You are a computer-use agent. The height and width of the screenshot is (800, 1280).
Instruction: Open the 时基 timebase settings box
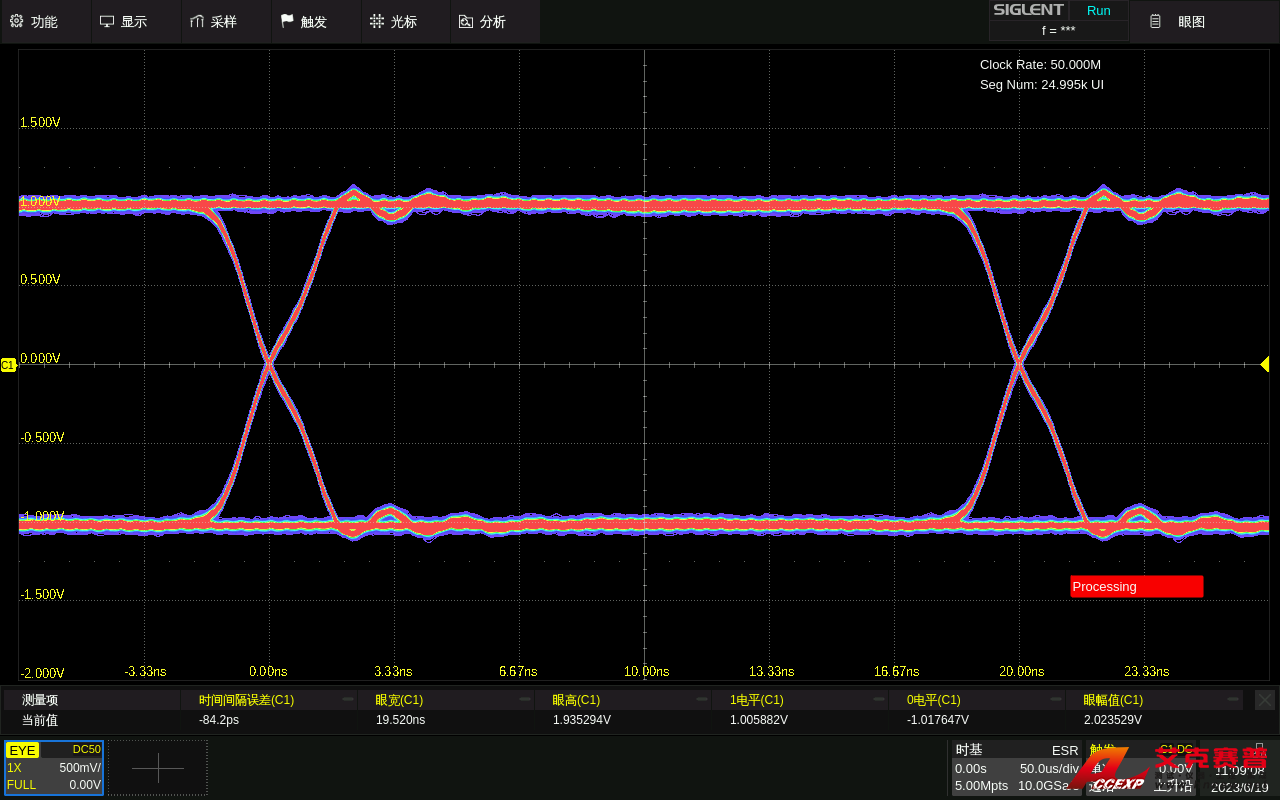1016,768
